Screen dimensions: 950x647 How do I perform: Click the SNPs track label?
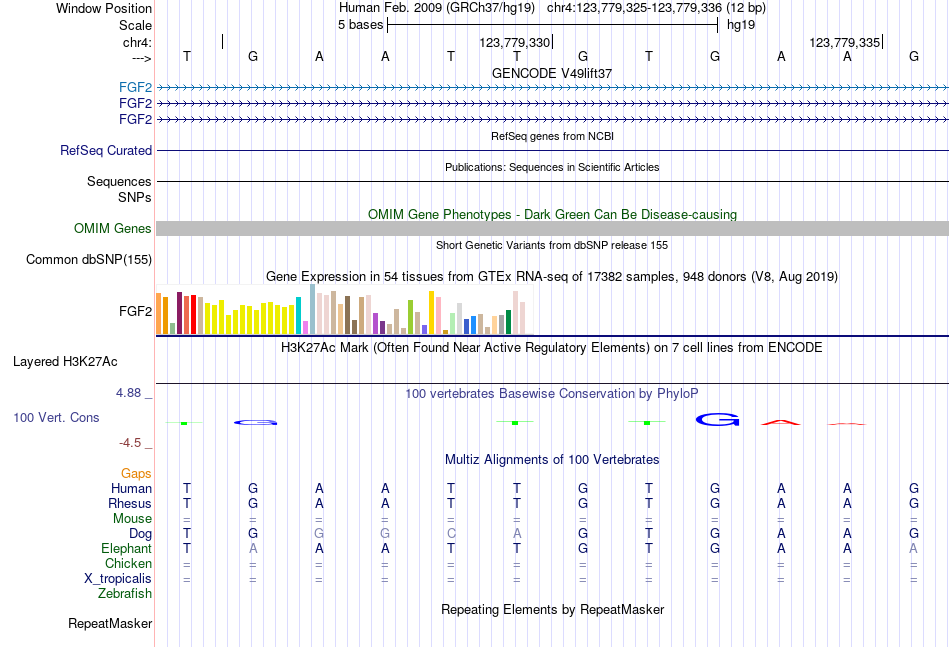[135, 197]
